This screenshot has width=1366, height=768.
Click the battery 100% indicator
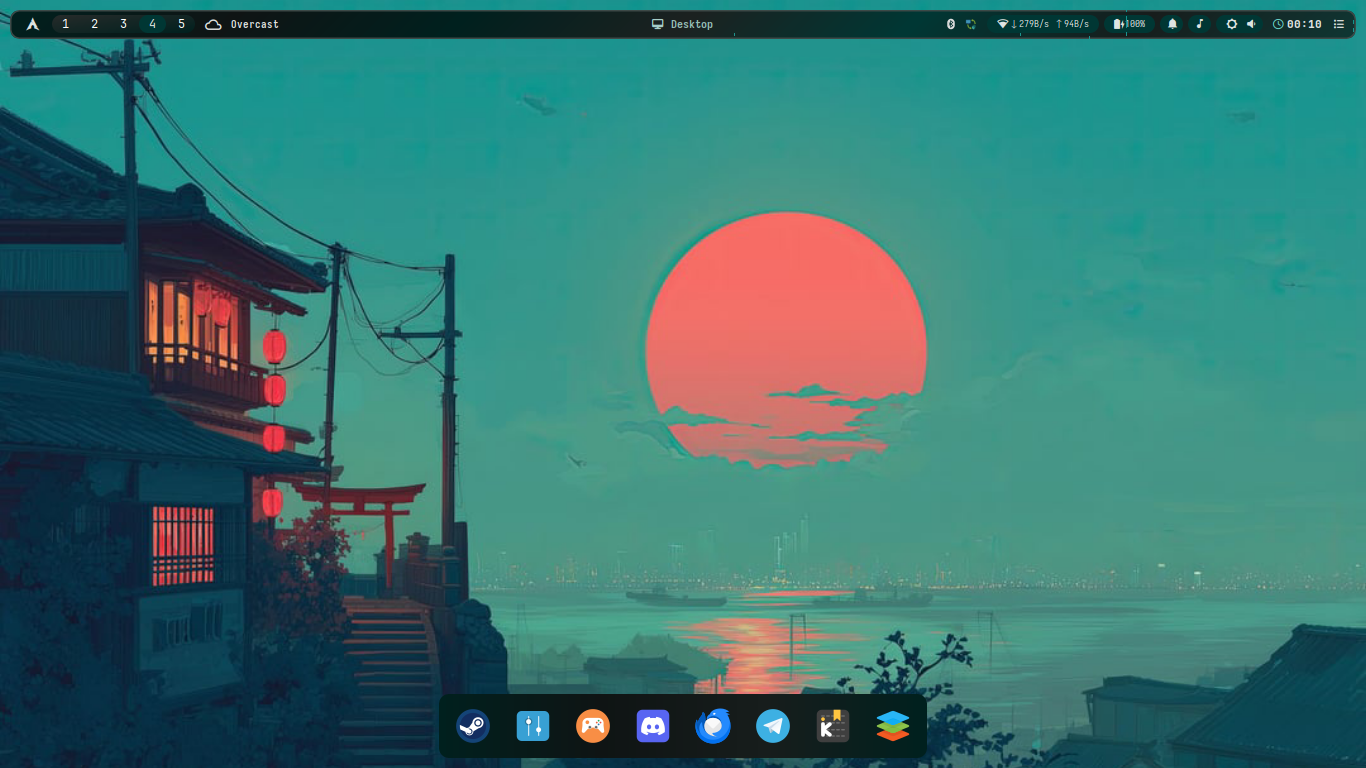click(1130, 24)
